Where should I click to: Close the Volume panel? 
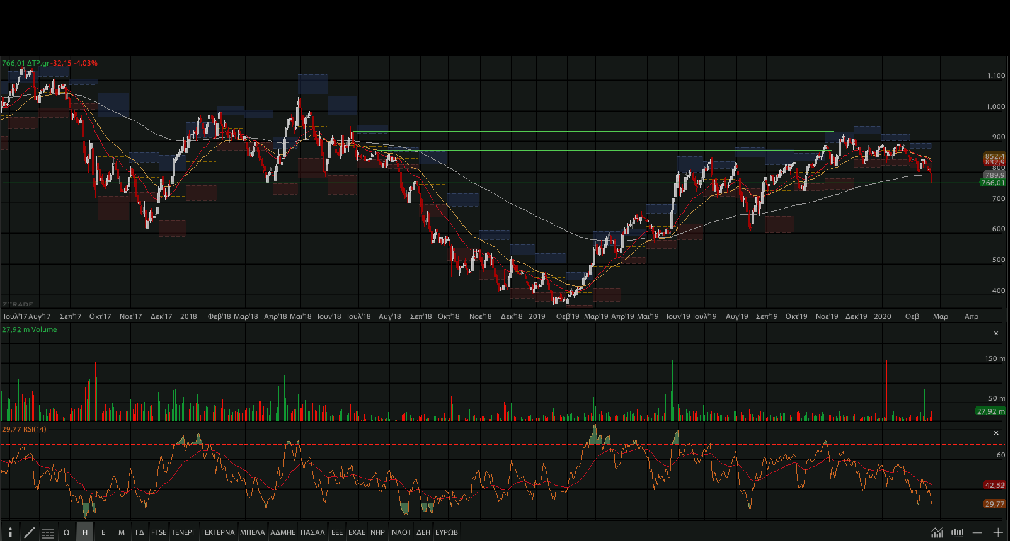pos(995,332)
